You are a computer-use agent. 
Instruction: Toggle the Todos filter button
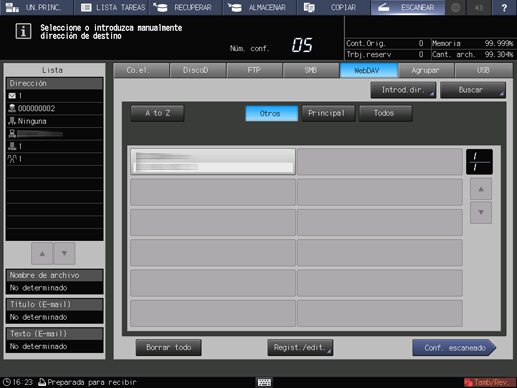point(385,113)
